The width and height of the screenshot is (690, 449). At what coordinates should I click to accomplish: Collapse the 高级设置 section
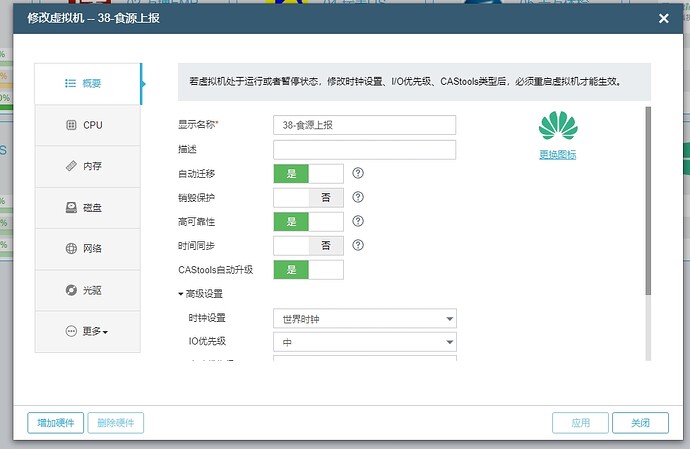coord(200,294)
